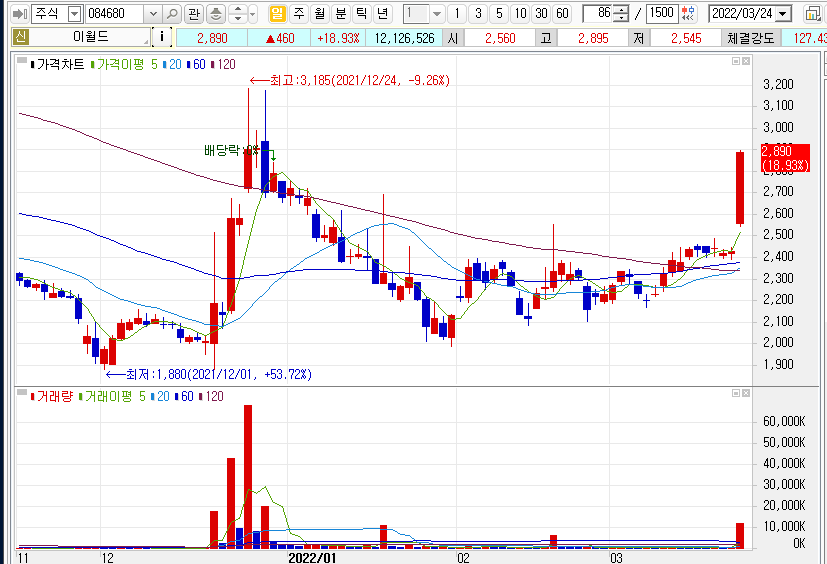Image resolution: width=827 pixels, height=564 pixels.
Task: Choose the 30 interval preset
Action: (x=541, y=14)
